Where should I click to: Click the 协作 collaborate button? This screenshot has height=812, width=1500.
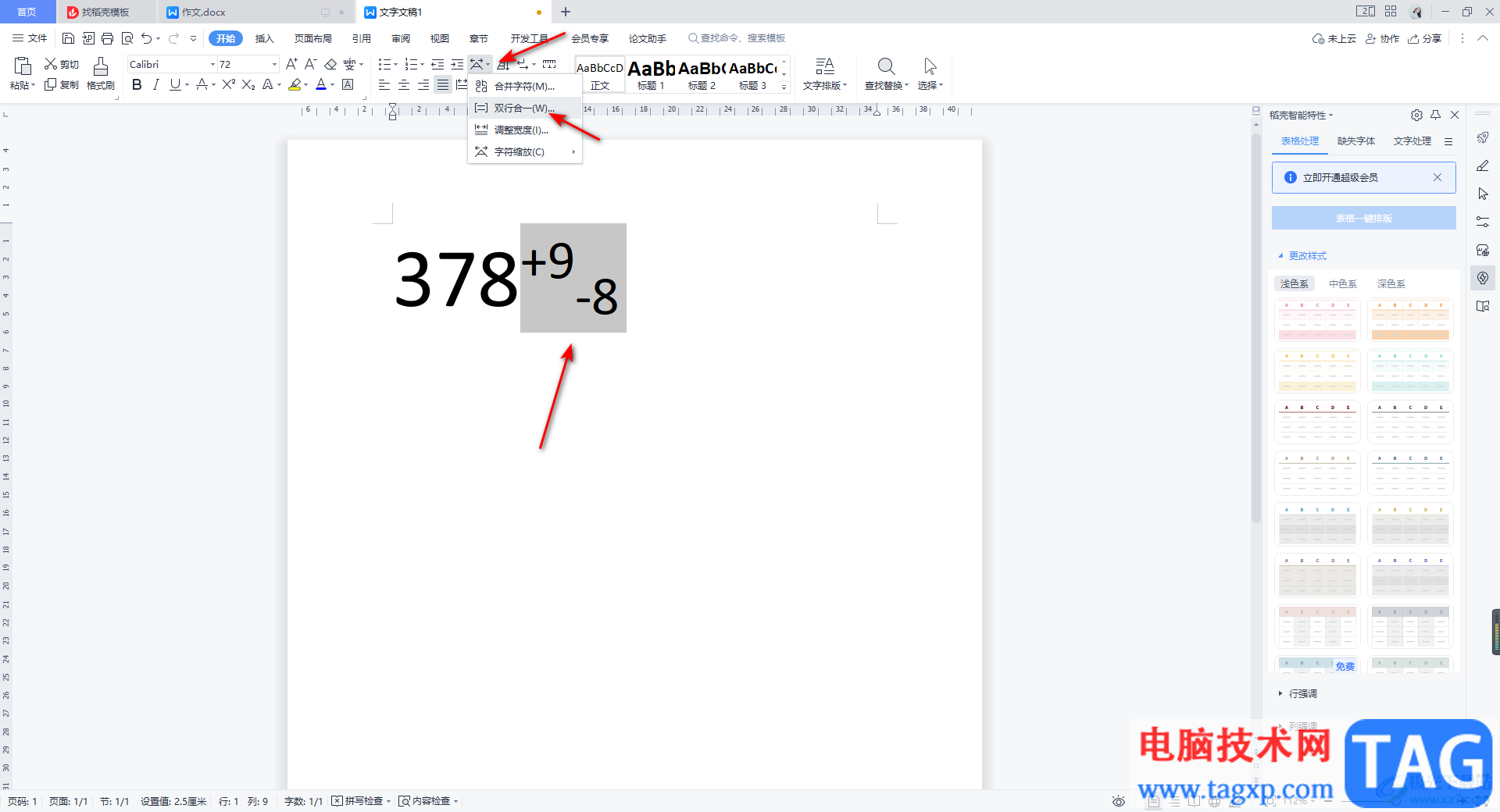tap(1382, 38)
